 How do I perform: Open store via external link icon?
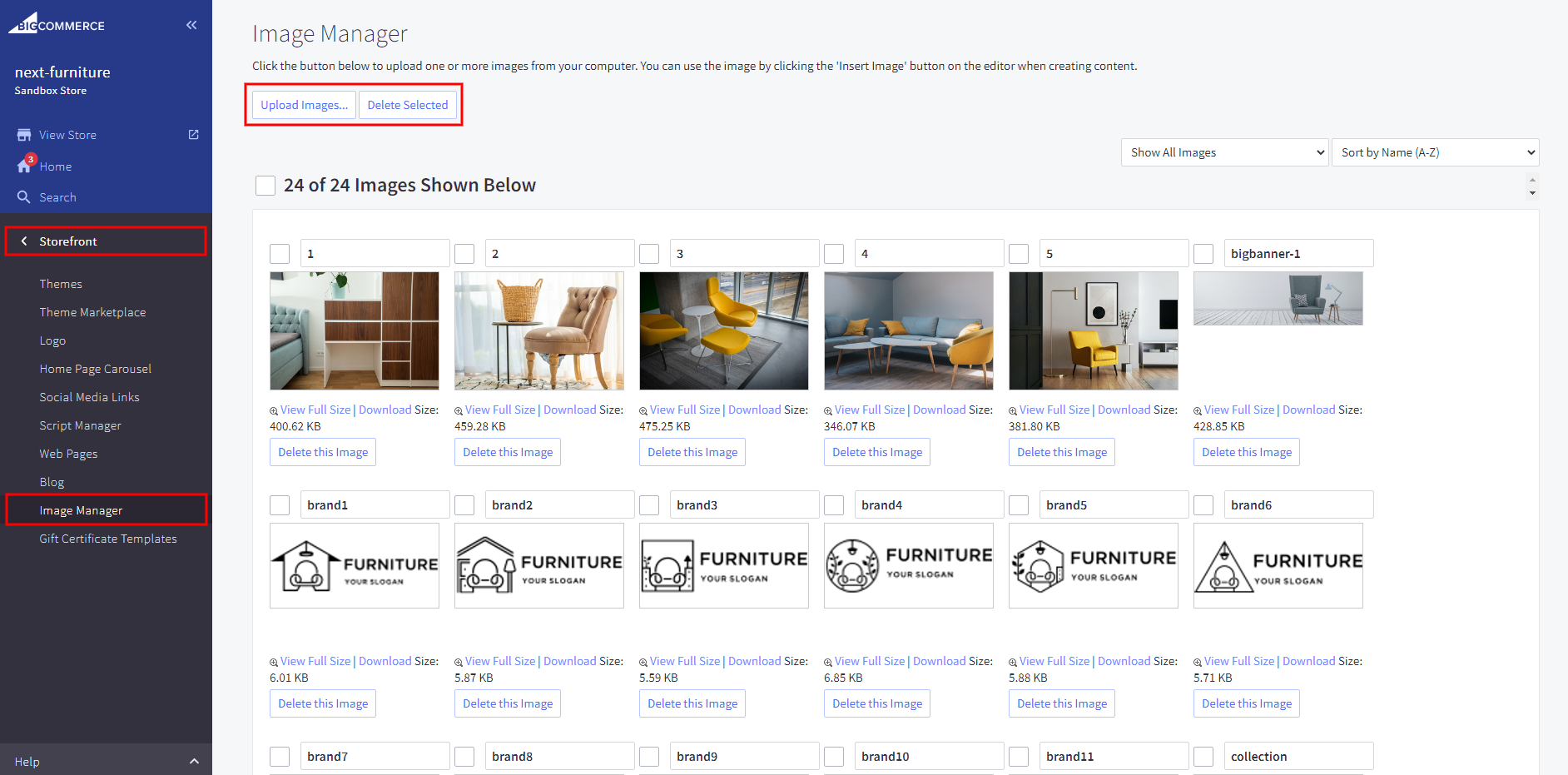[194, 135]
